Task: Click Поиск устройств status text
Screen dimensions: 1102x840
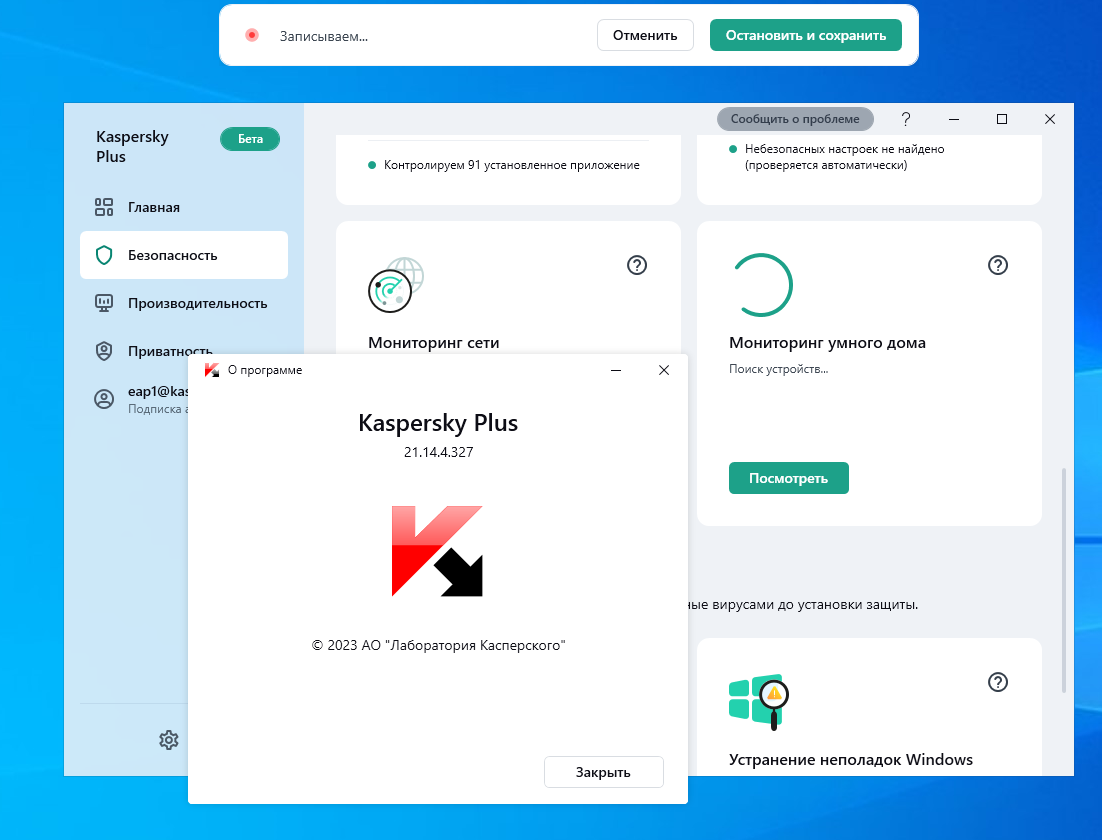Action: (x=779, y=369)
